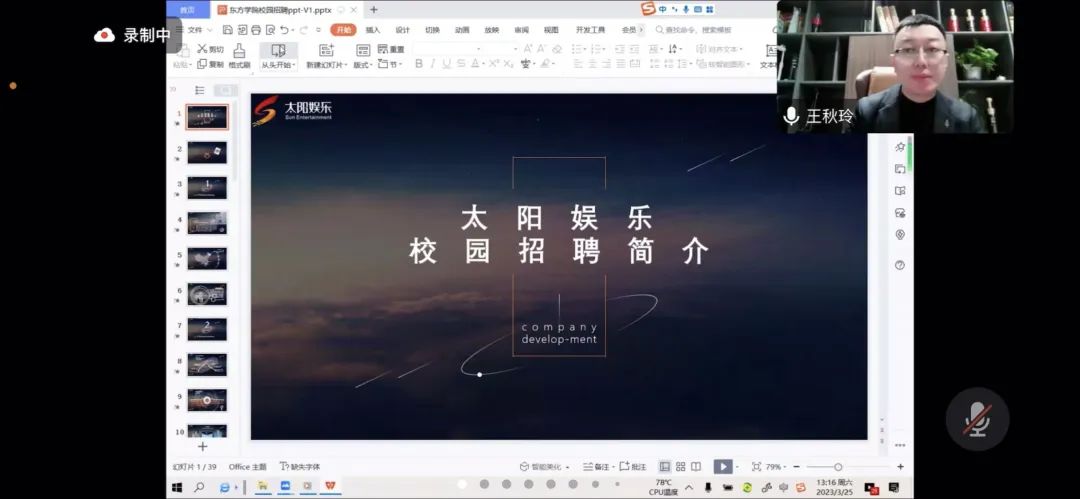Screen dimensions: 1080x499
Task: Click the Comments (批注) button in status bar
Action: click(x=633, y=467)
